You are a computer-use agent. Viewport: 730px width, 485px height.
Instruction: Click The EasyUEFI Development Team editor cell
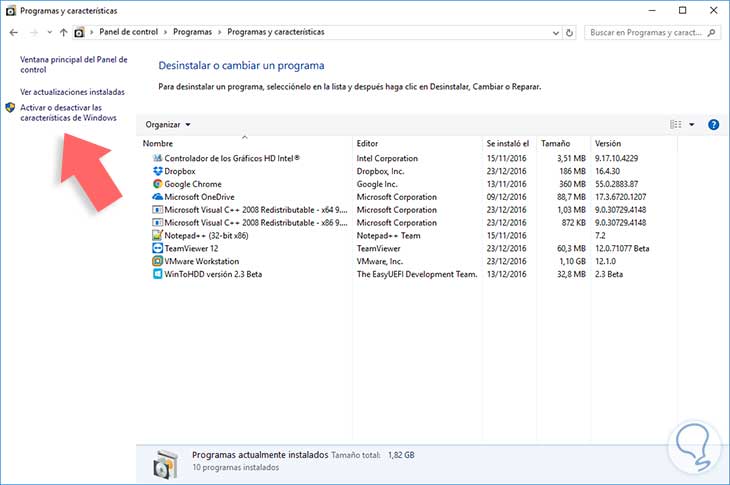point(417,274)
